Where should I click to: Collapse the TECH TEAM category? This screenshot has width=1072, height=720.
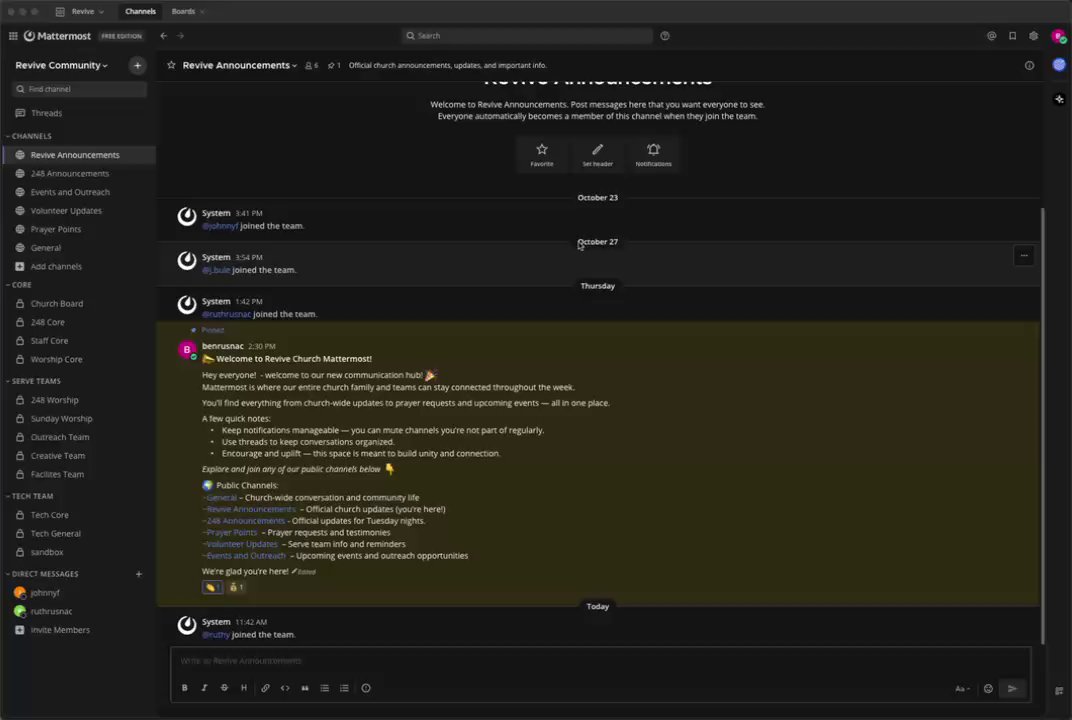coord(30,496)
